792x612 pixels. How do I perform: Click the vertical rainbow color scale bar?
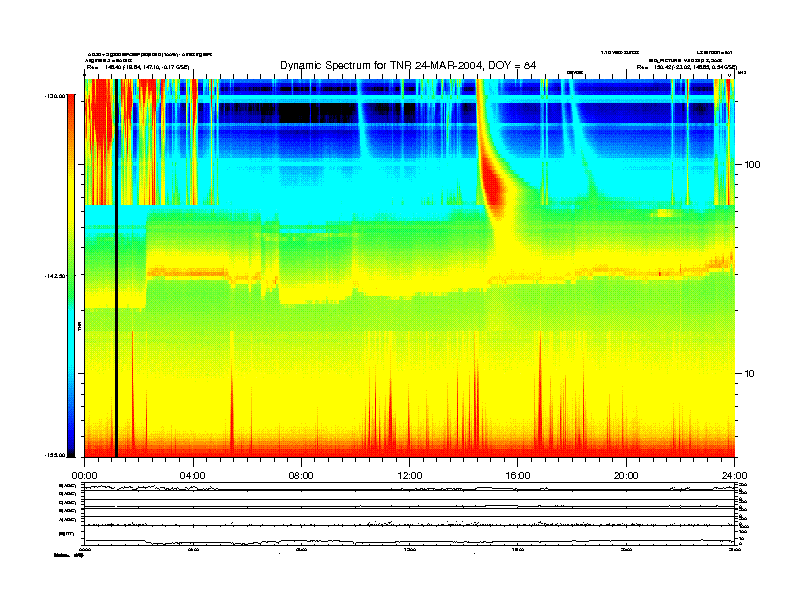pos(71,276)
